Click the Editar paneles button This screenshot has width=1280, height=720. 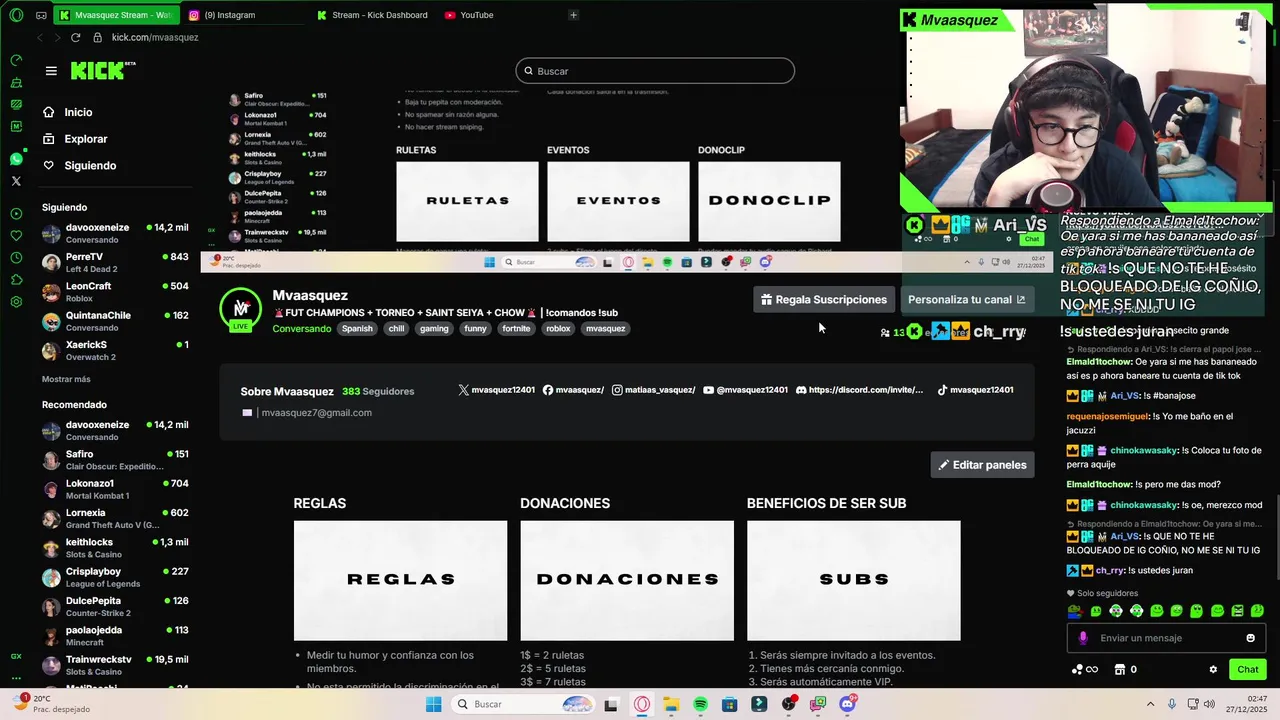(982, 464)
